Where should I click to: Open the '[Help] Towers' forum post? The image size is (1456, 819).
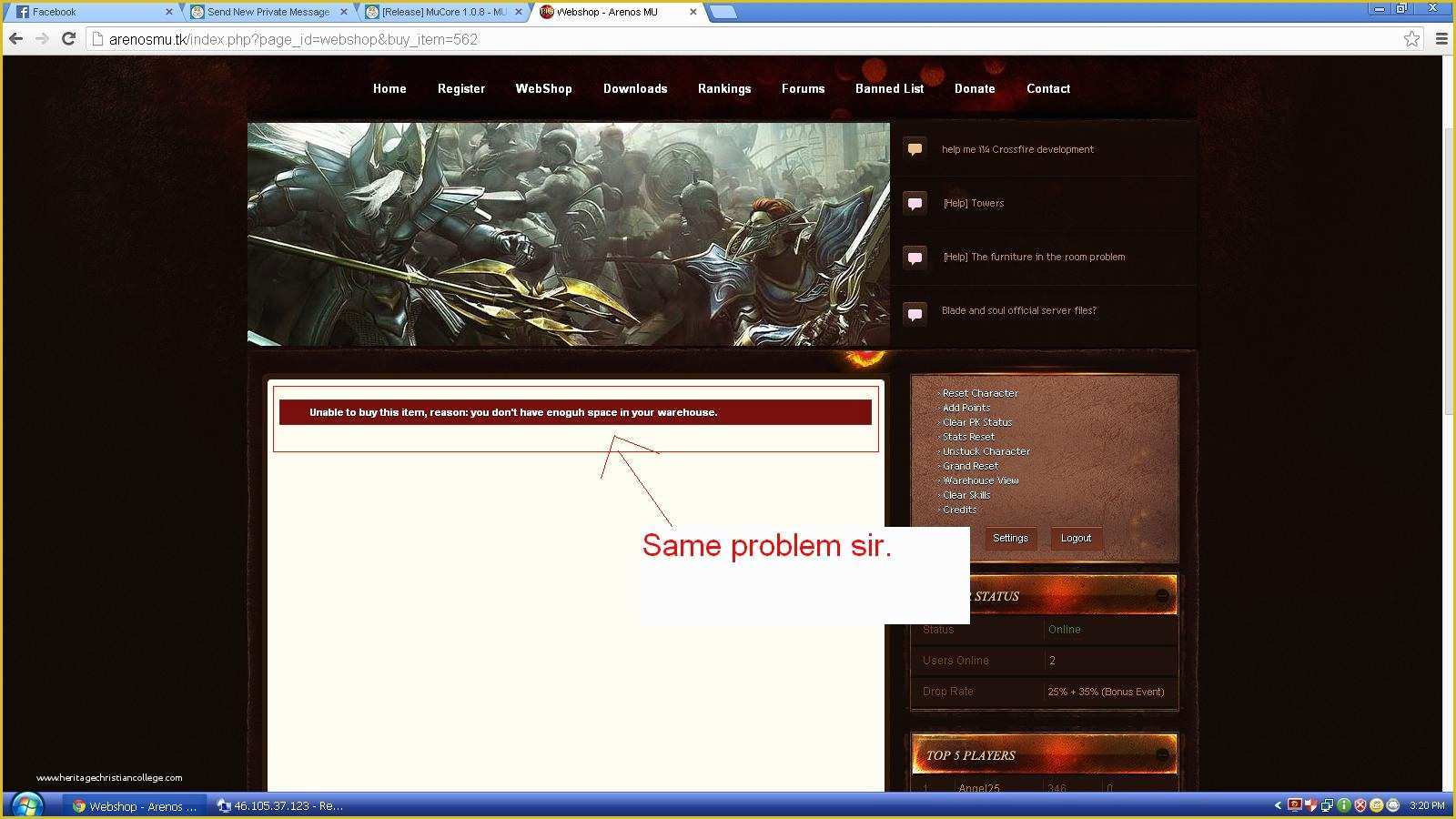[974, 203]
